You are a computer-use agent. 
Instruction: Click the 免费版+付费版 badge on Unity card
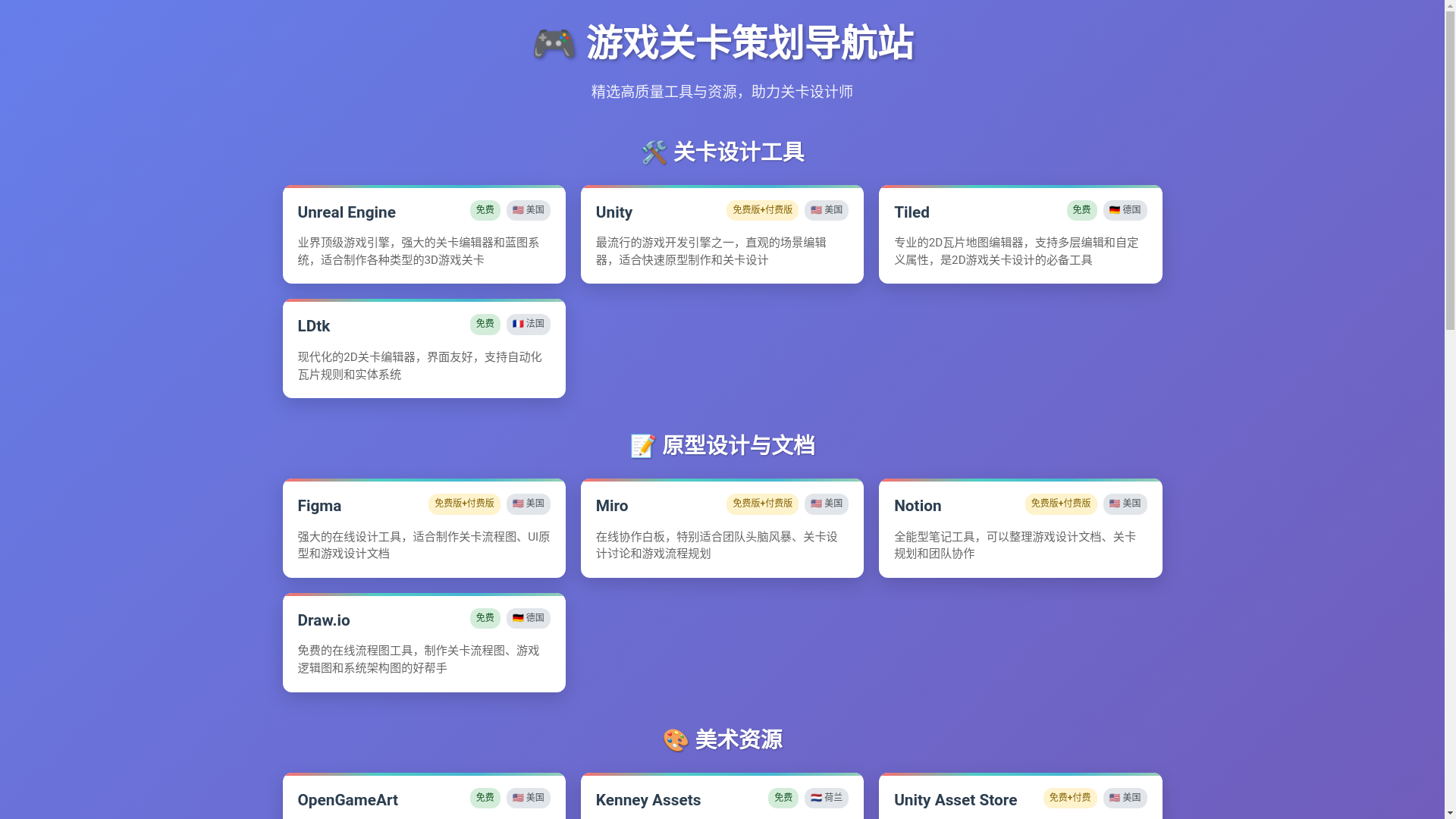(762, 210)
